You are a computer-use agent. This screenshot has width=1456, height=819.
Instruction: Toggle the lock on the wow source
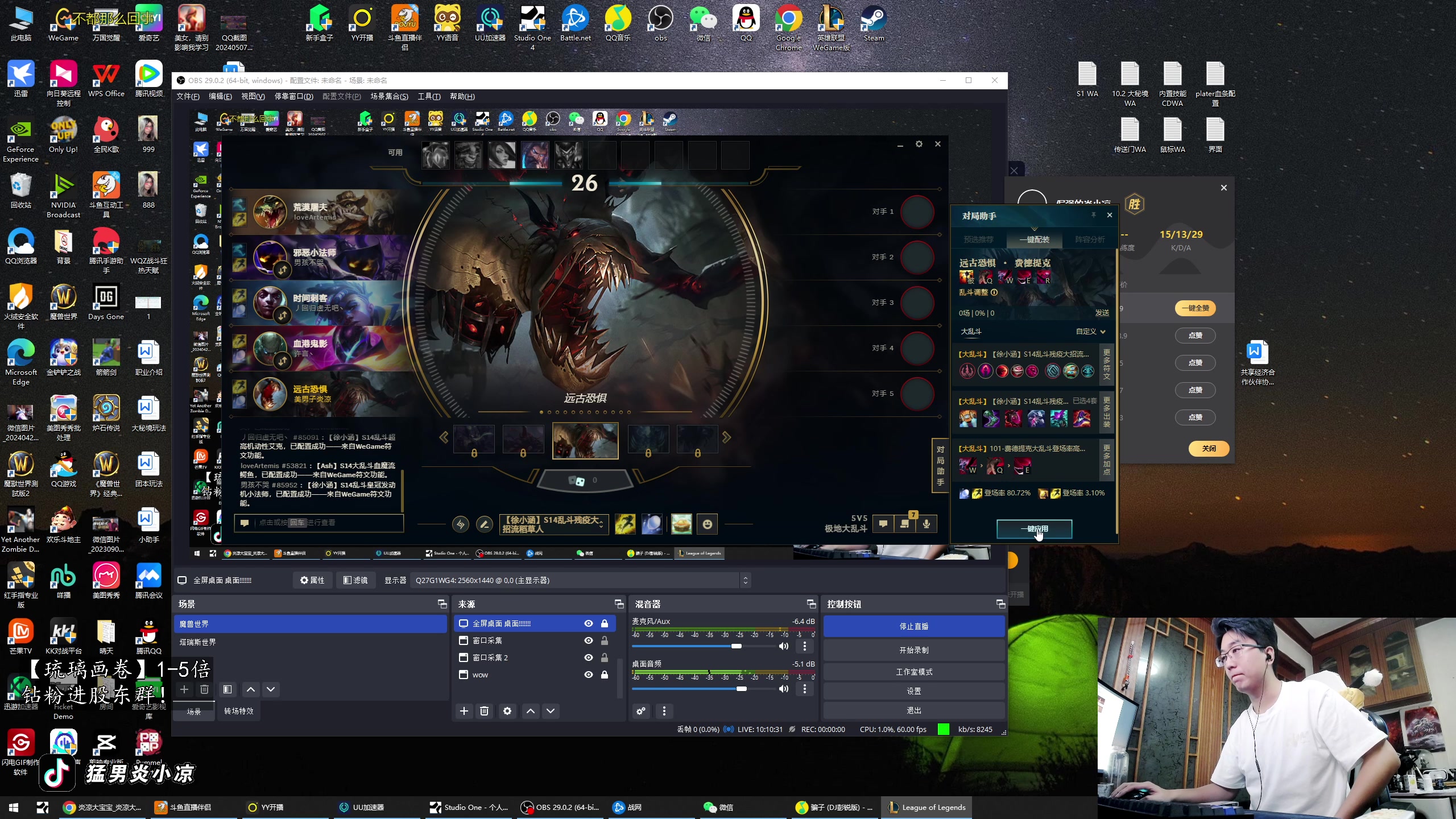tap(605, 675)
